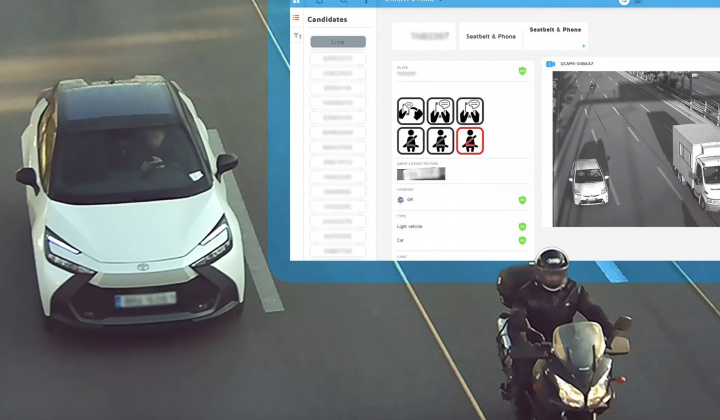The height and width of the screenshot is (420, 720).
Task: Click the Car type value
Action: [x=400, y=241]
